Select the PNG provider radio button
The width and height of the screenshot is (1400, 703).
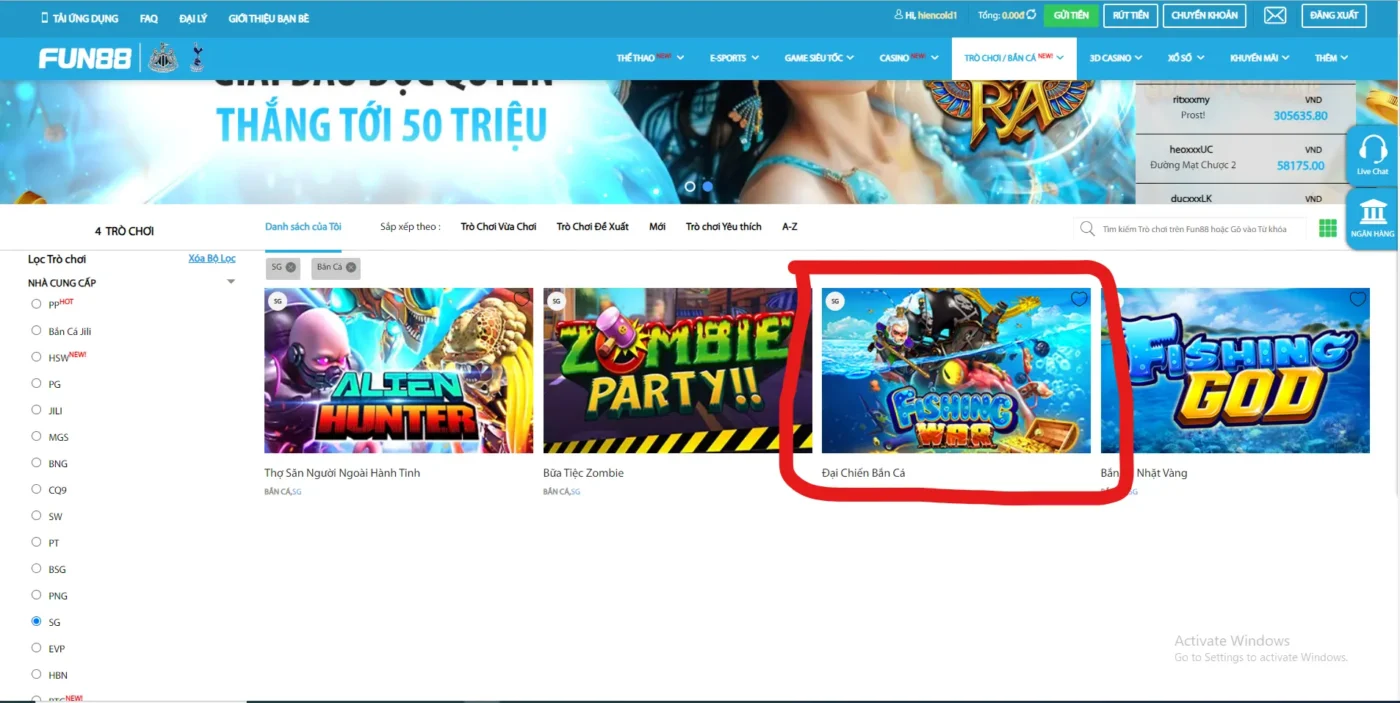coord(37,595)
